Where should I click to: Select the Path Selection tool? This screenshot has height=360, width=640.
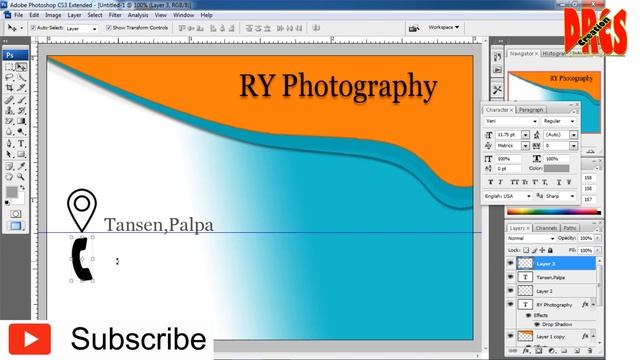(x=9, y=154)
